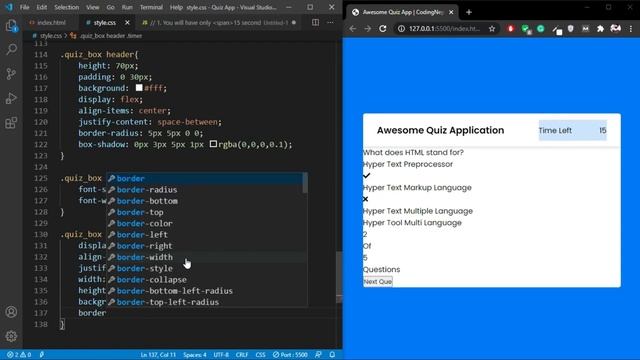Click the browser profile avatar

[616, 29]
